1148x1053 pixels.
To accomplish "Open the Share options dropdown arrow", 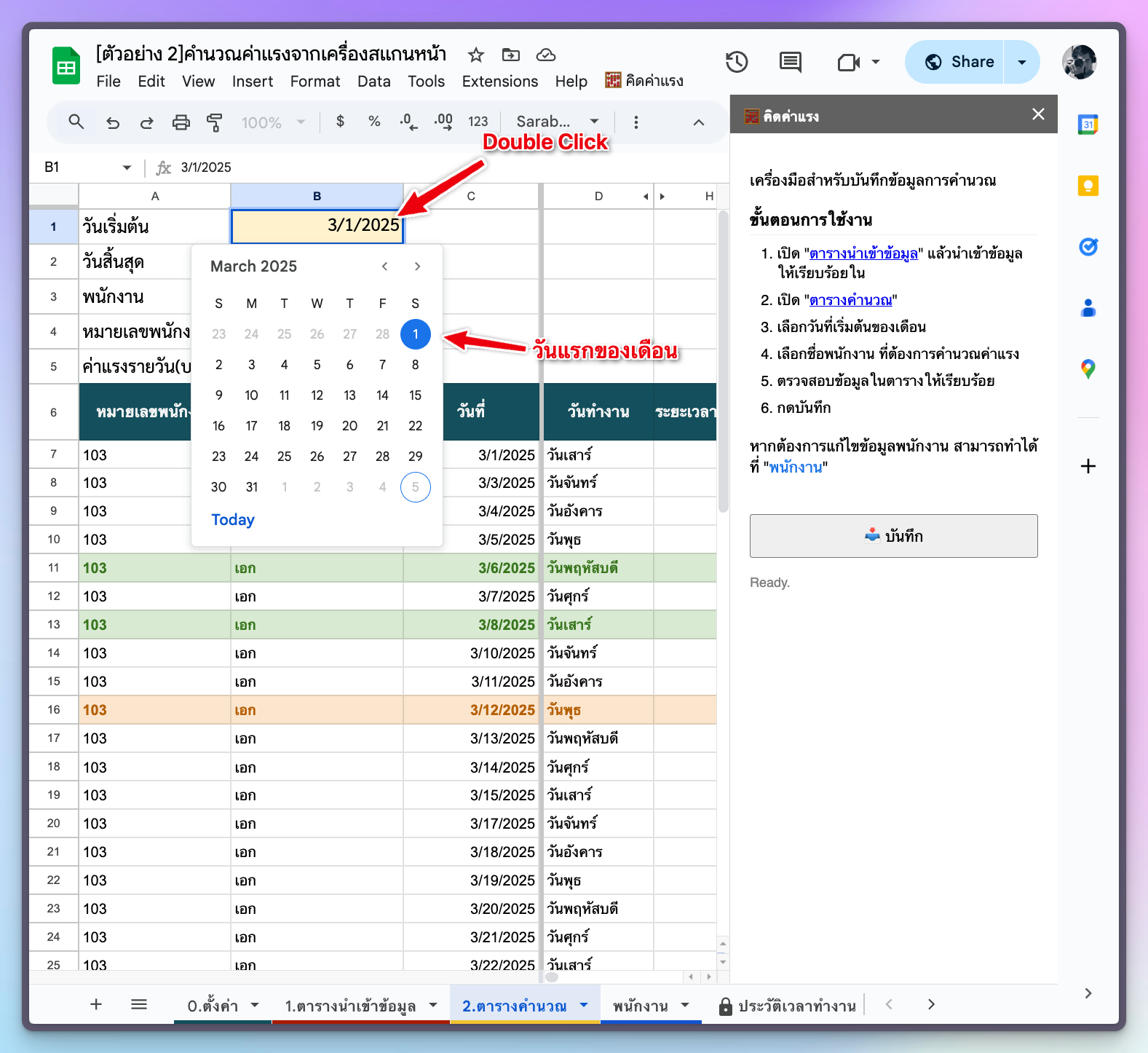I will 1022,62.
